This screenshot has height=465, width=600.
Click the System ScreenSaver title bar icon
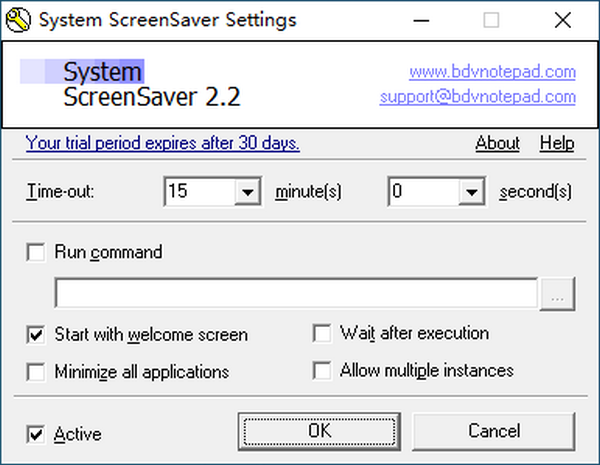coord(14,19)
